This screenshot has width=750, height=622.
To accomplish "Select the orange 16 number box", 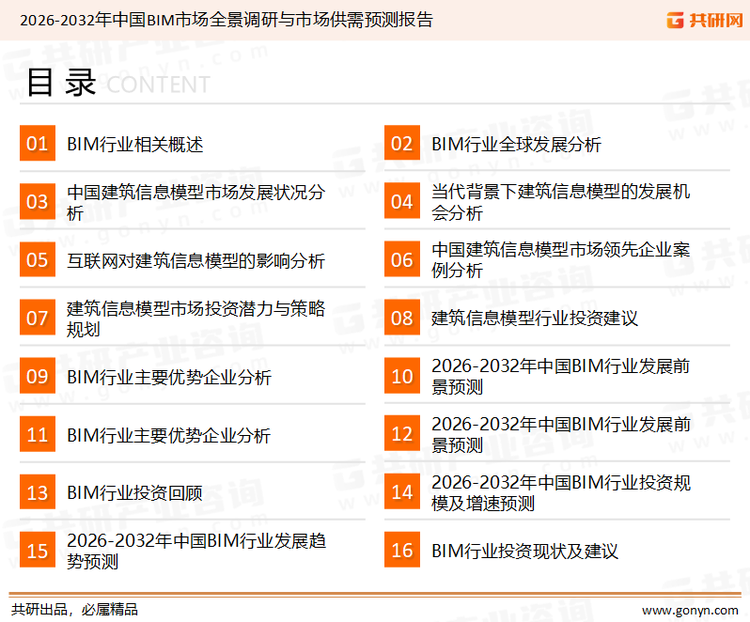I will pos(402,550).
